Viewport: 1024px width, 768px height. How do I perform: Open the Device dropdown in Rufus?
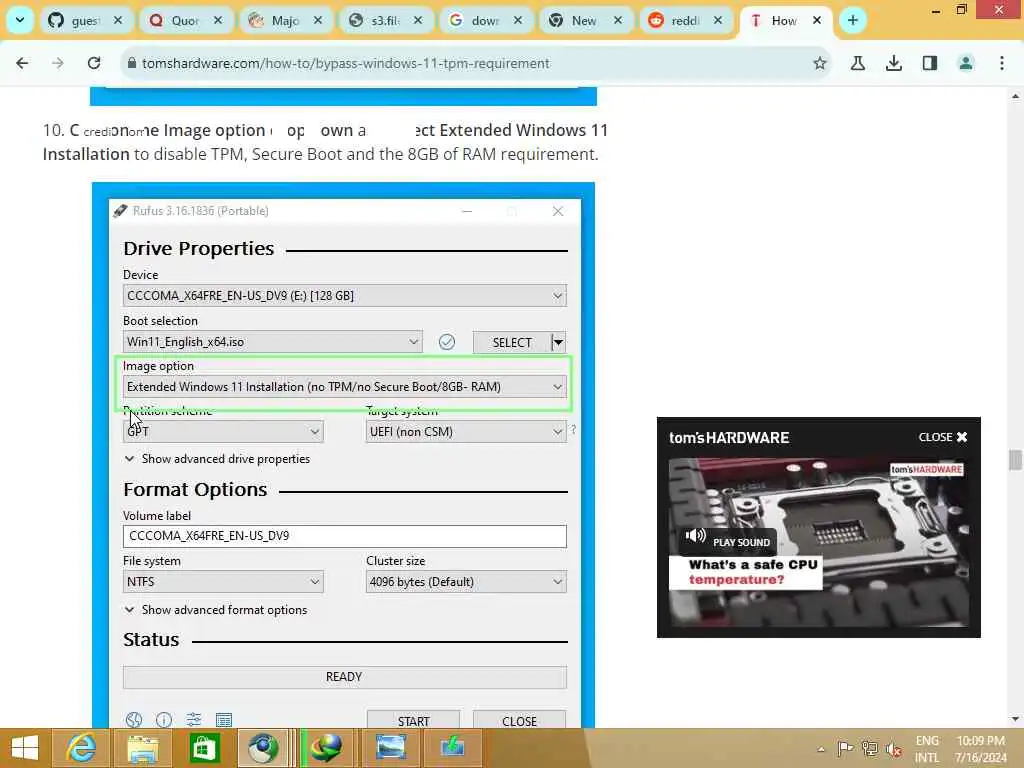[344, 296]
